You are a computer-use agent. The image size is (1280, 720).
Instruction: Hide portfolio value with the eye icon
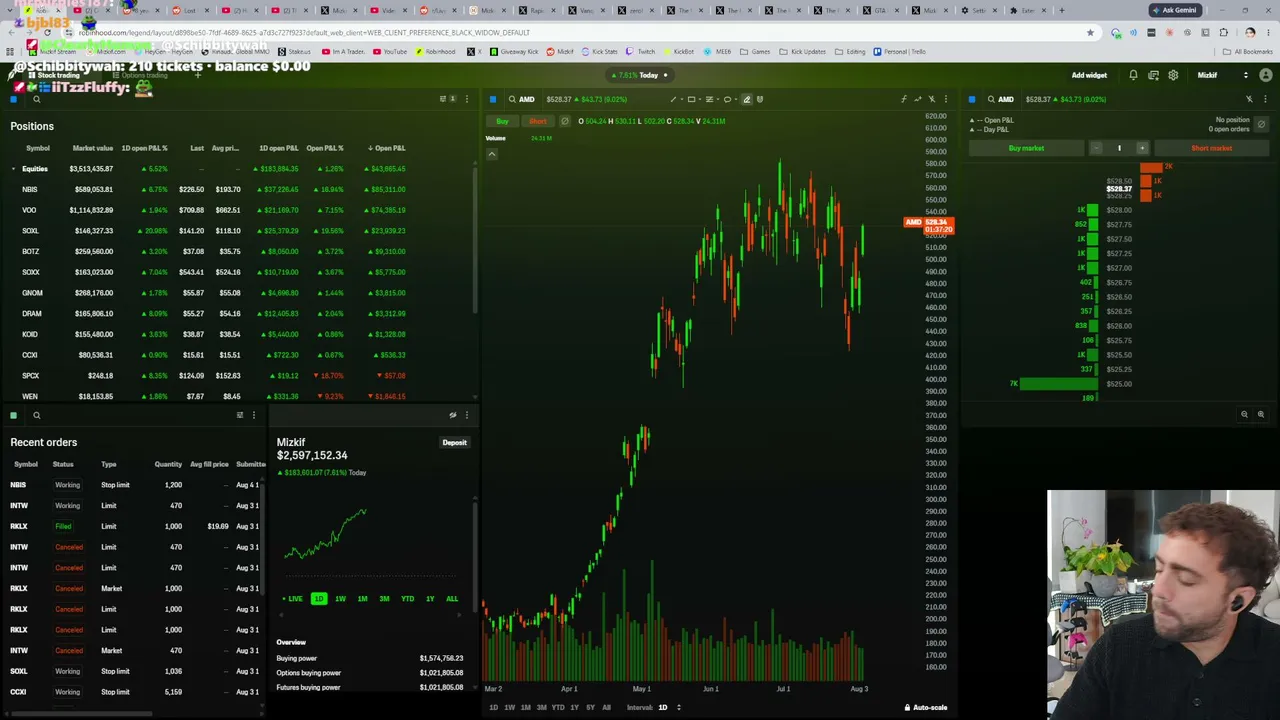453,415
